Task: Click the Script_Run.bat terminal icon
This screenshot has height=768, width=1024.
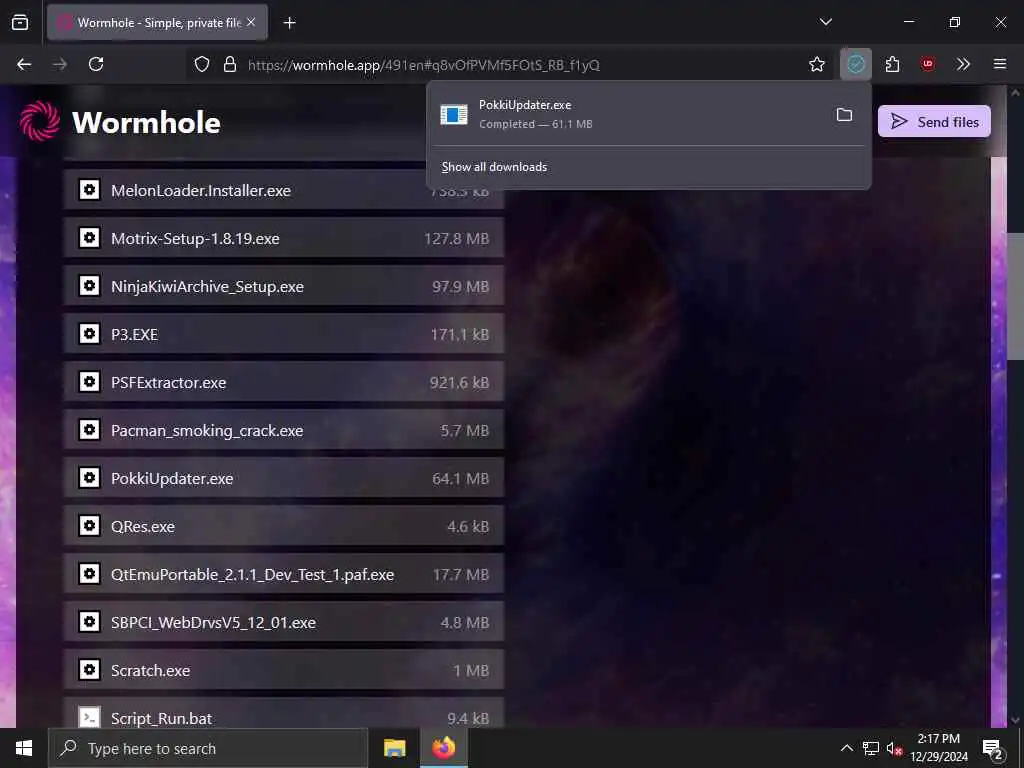Action: [x=89, y=717]
